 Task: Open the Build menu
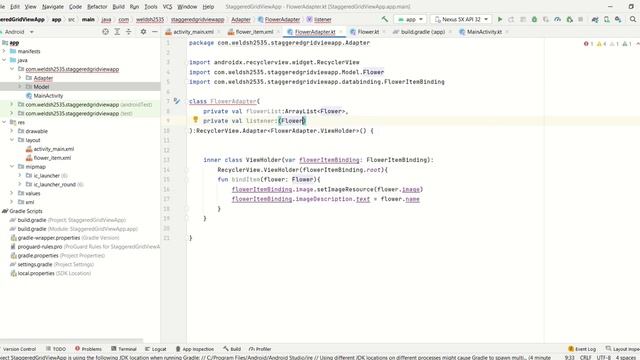[118, 7]
